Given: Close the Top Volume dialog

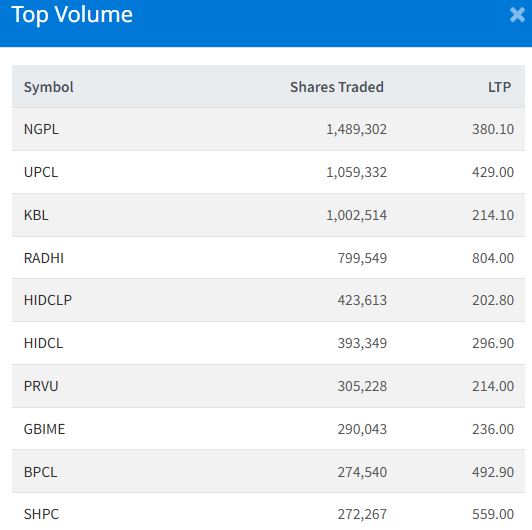Looking at the screenshot, I should tap(517, 15).
